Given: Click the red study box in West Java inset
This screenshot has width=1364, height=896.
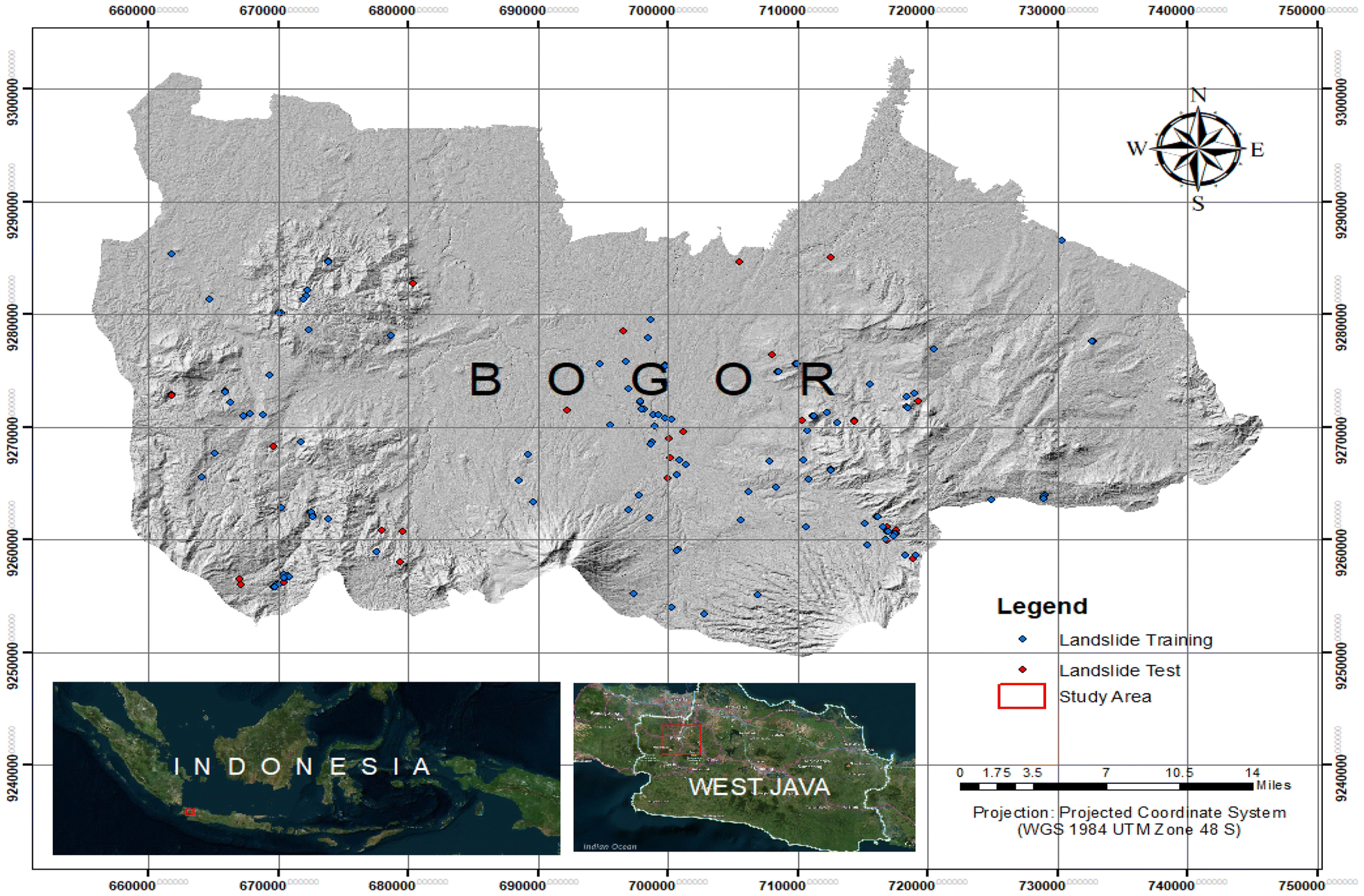Looking at the screenshot, I should point(681,739).
